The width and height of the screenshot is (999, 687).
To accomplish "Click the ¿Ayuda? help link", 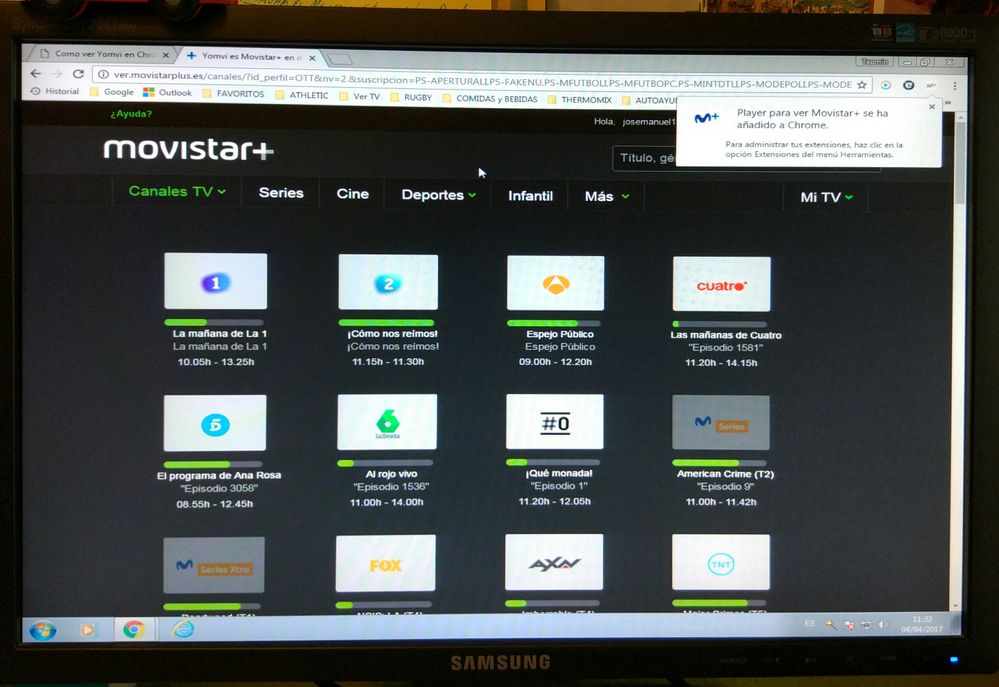I will [x=131, y=114].
